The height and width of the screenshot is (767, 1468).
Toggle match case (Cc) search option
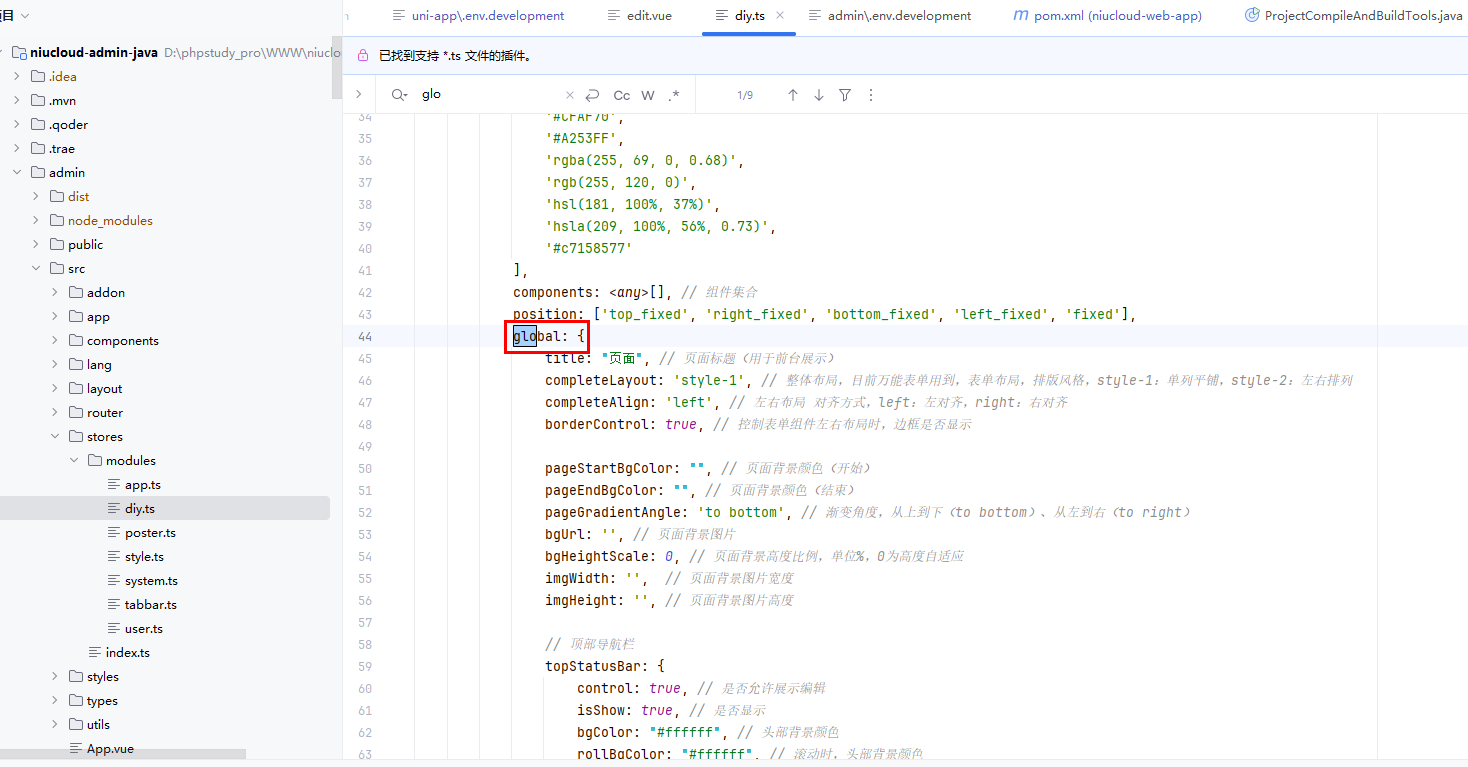pyautogui.click(x=621, y=95)
